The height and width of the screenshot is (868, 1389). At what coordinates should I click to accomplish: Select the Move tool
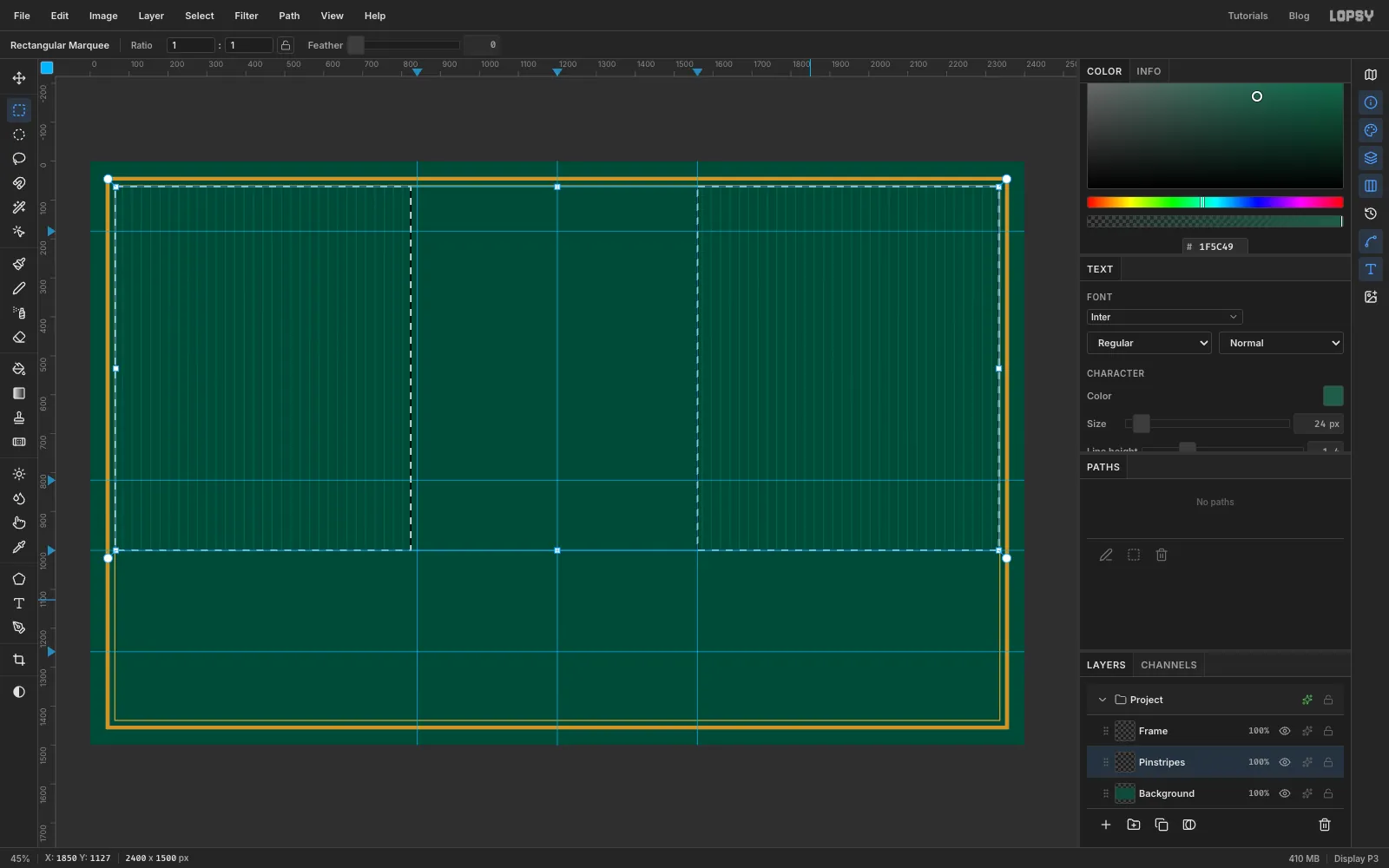[19, 78]
